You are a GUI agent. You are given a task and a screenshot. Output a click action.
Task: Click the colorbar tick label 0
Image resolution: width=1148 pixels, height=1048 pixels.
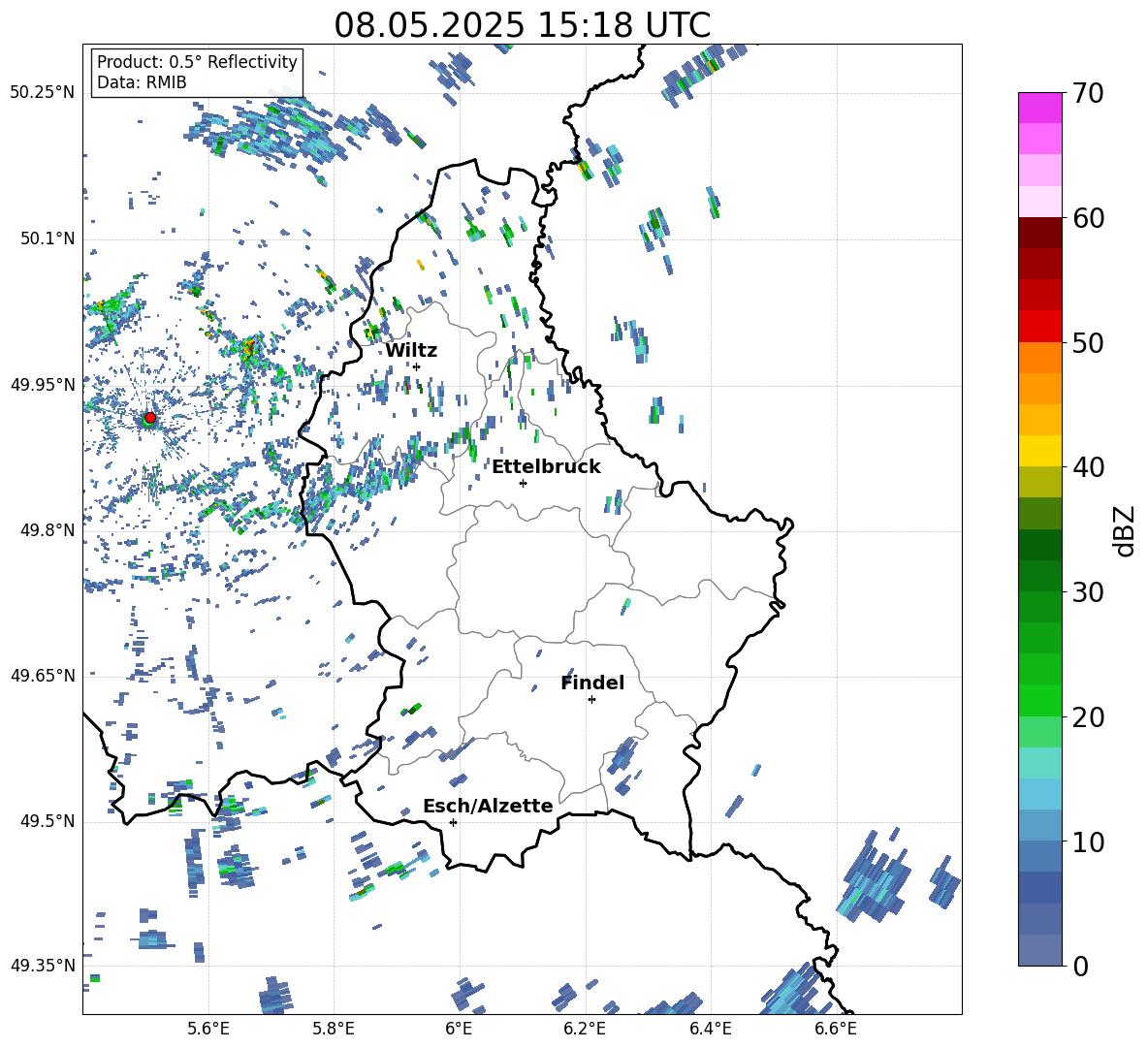[1081, 967]
